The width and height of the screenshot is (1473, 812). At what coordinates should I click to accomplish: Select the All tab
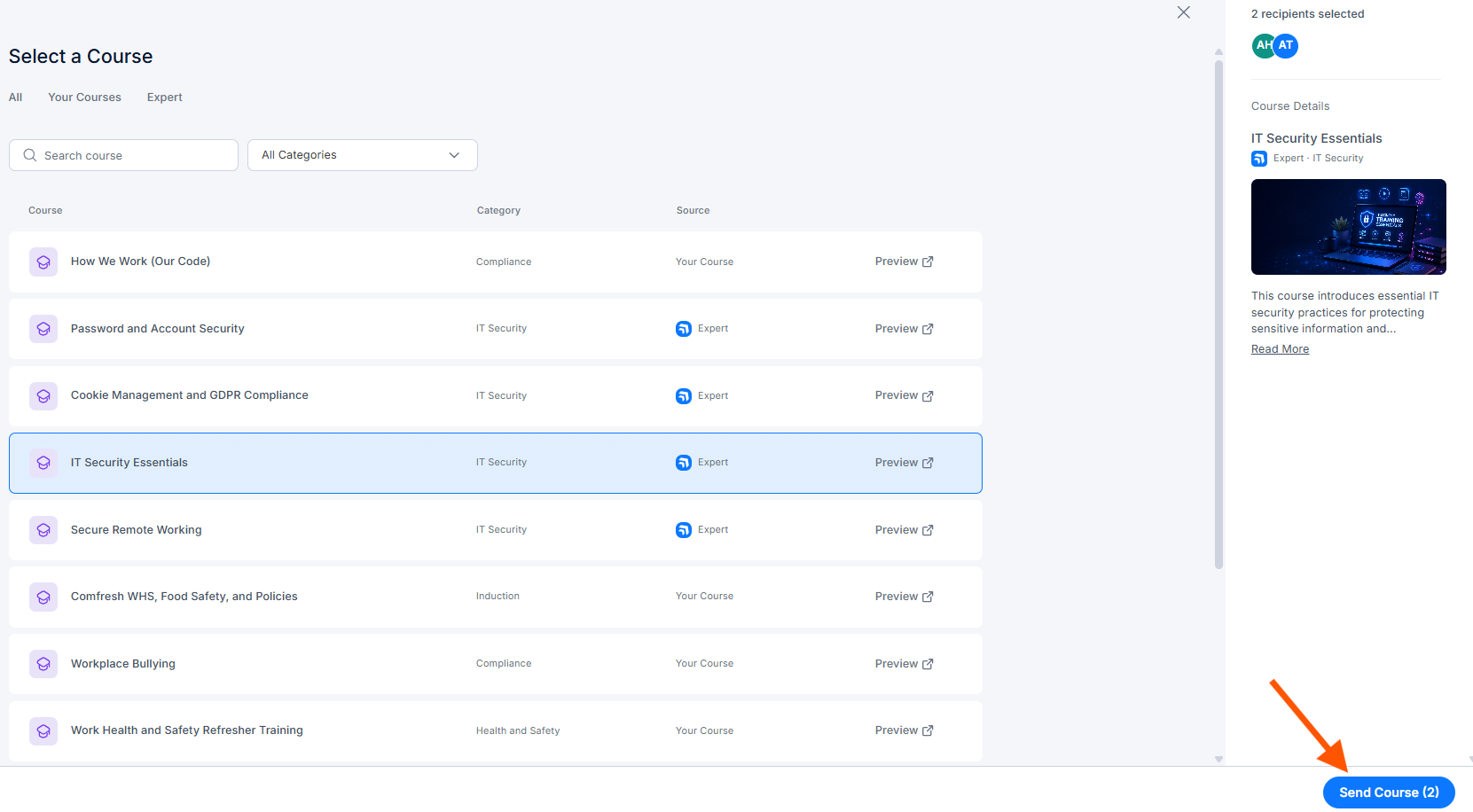[x=15, y=98]
